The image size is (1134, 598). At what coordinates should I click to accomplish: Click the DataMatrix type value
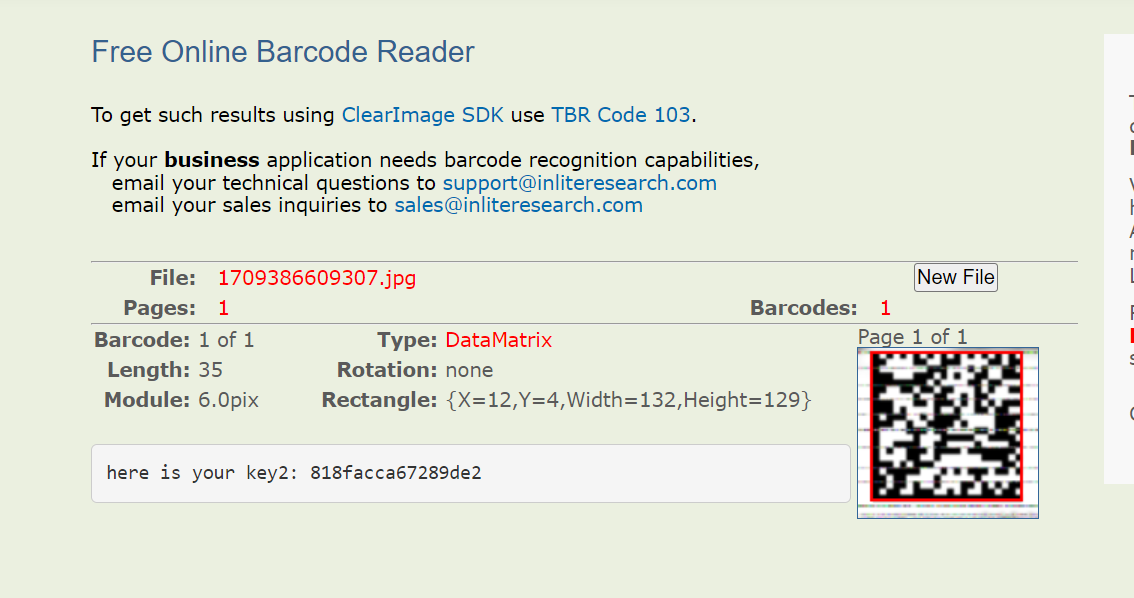click(498, 341)
